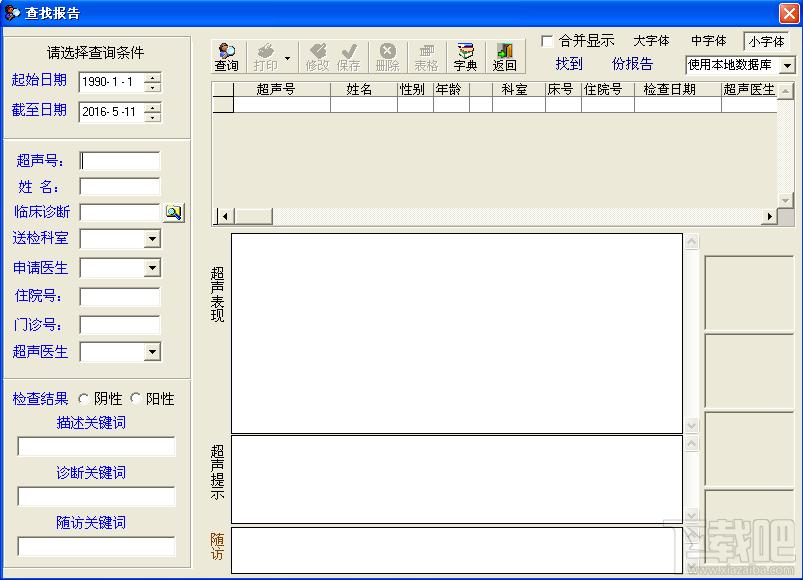Screen dimensions: 803x580
Task: Click the 科室 column header
Action: [519, 89]
